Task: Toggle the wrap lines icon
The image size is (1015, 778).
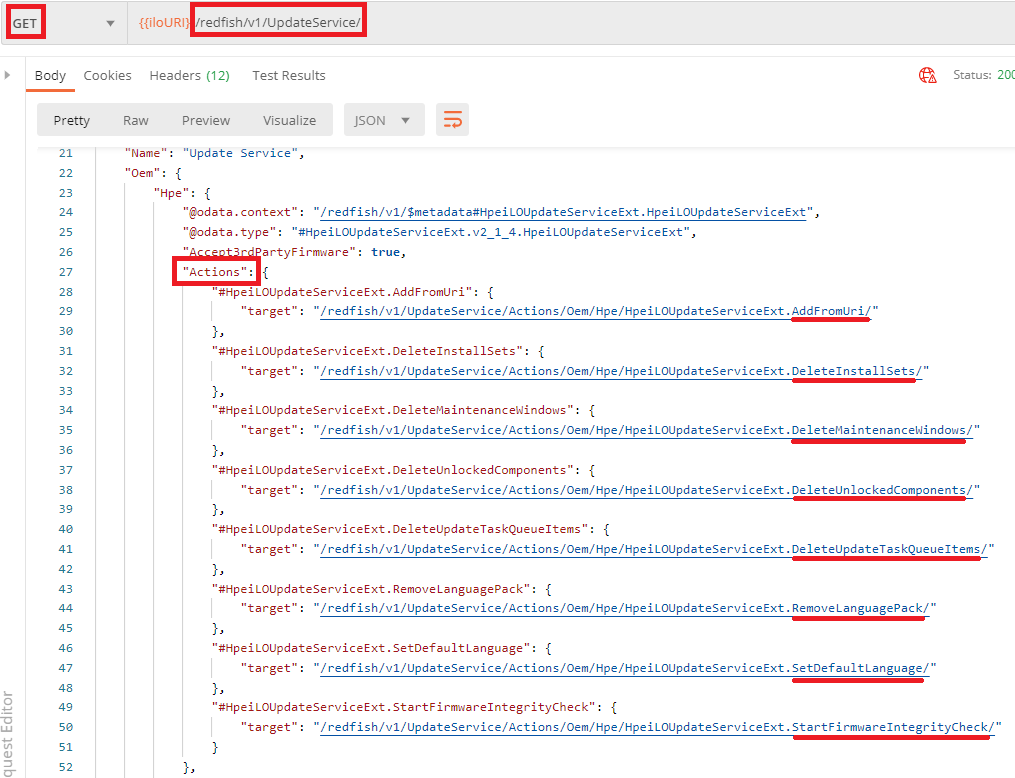Action: click(452, 120)
